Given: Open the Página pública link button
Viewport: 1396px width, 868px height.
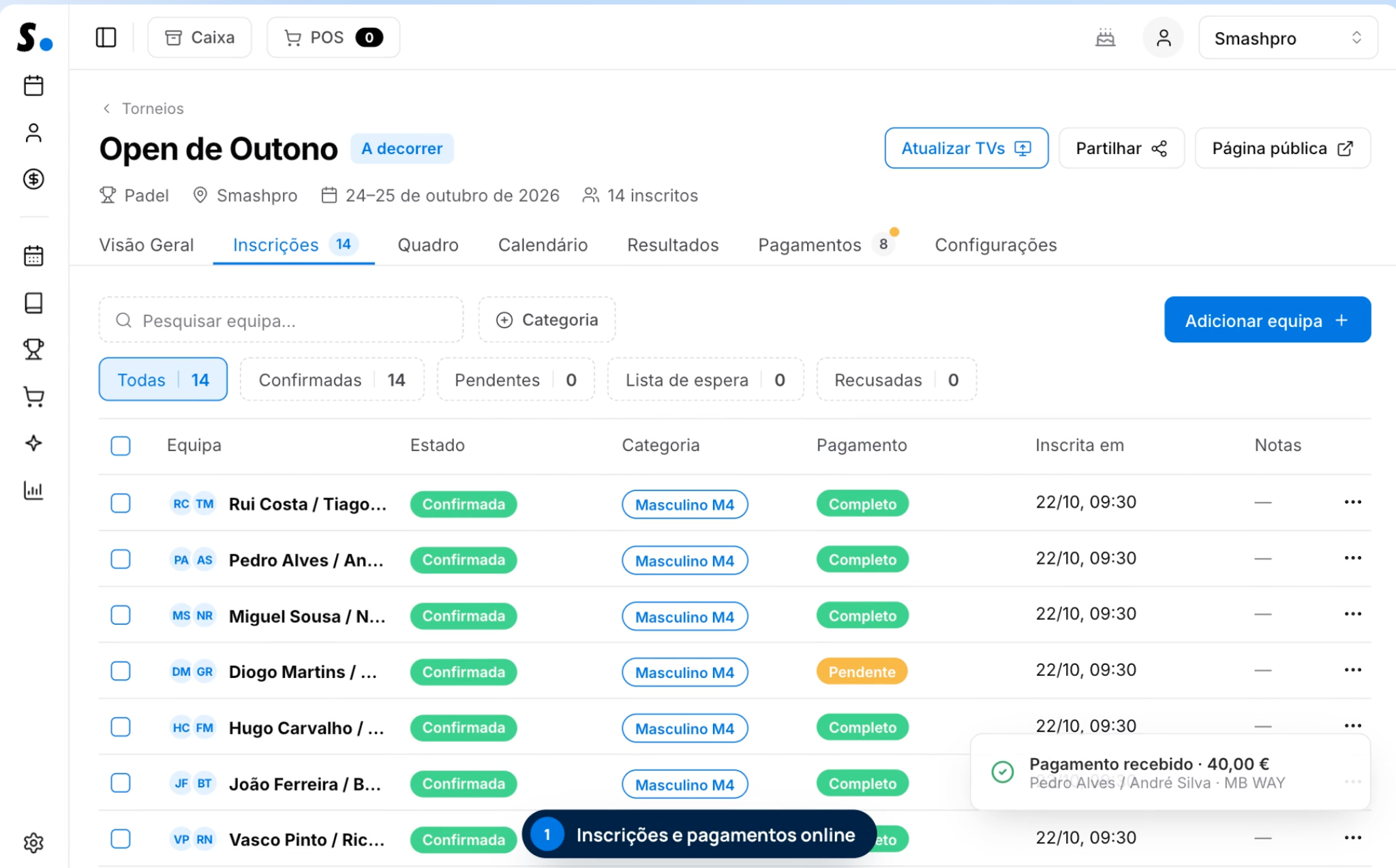Looking at the screenshot, I should pyautogui.click(x=1282, y=148).
